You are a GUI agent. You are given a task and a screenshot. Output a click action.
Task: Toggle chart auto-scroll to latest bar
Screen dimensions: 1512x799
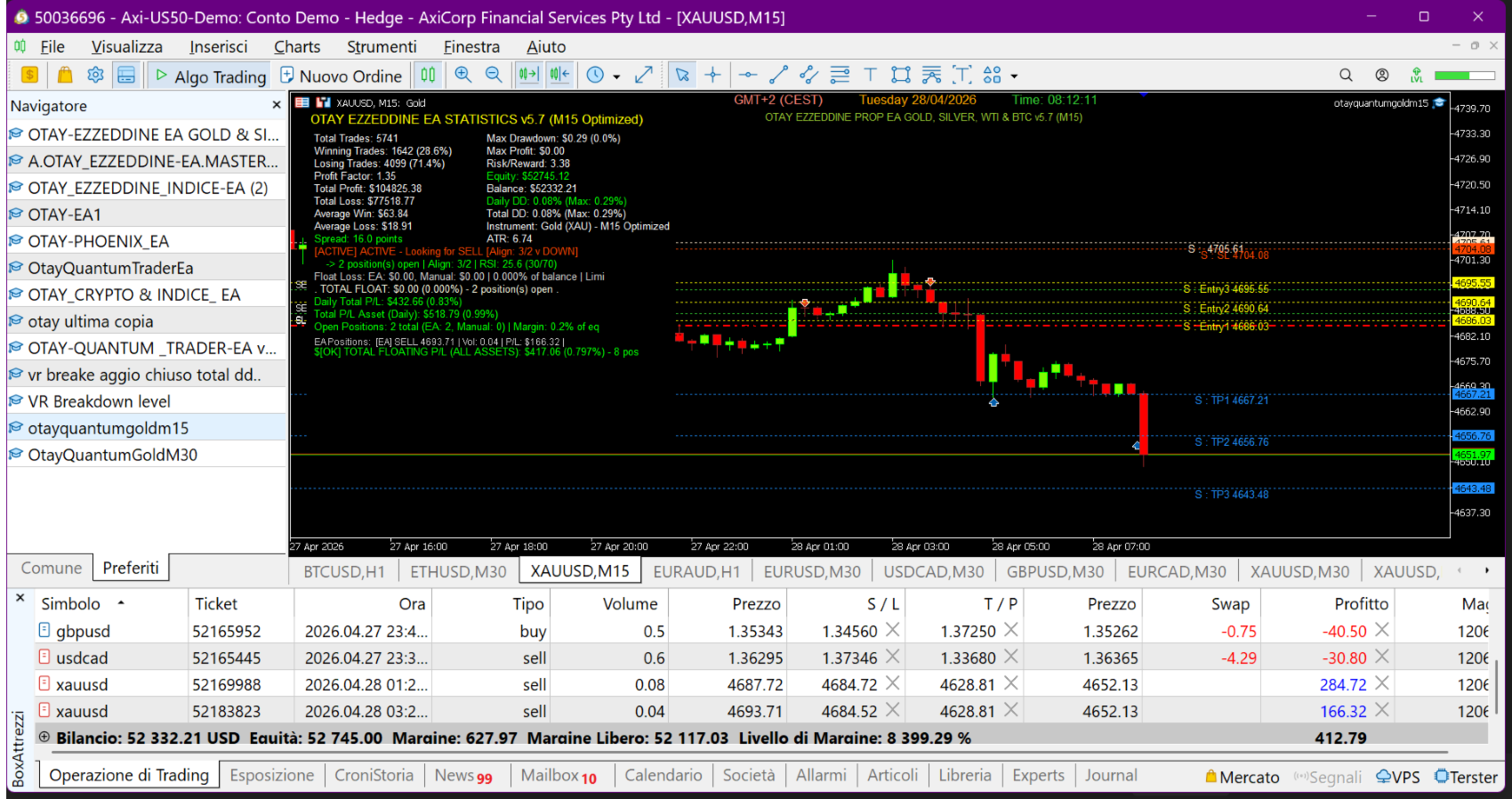pos(528,76)
